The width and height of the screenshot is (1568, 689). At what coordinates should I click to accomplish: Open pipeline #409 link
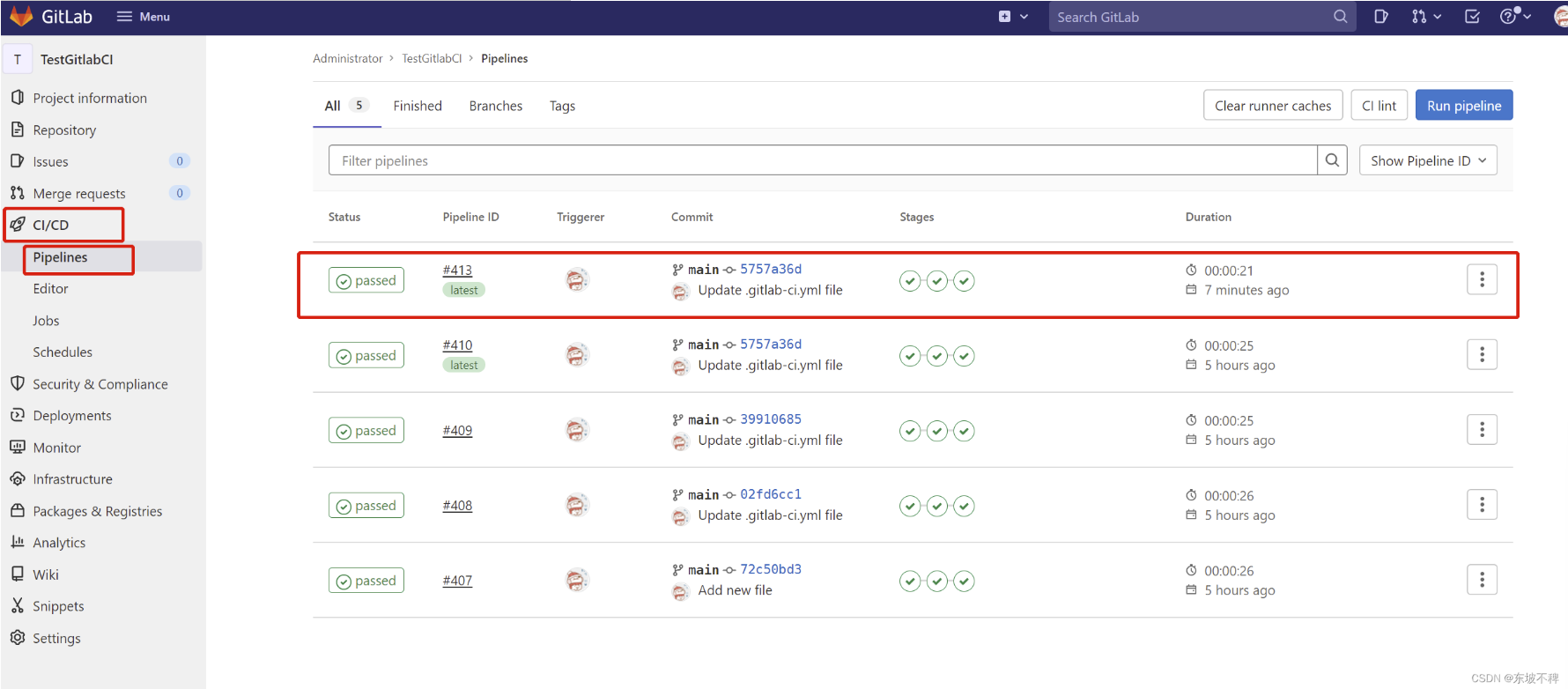tap(457, 430)
